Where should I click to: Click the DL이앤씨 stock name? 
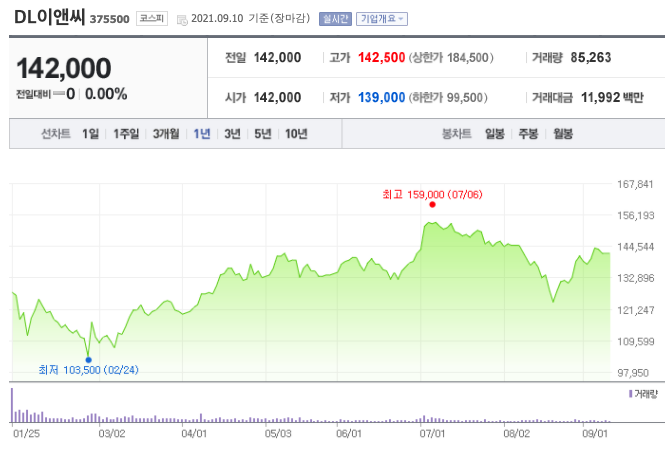(50, 18)
